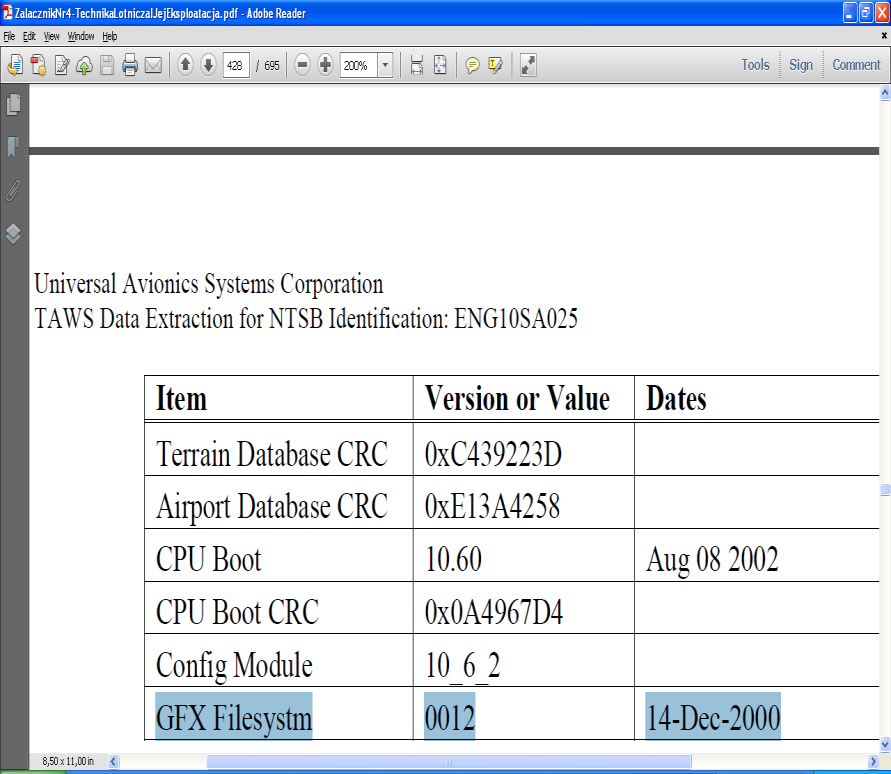Switch to read mode view icon

[x=528, y=65]
